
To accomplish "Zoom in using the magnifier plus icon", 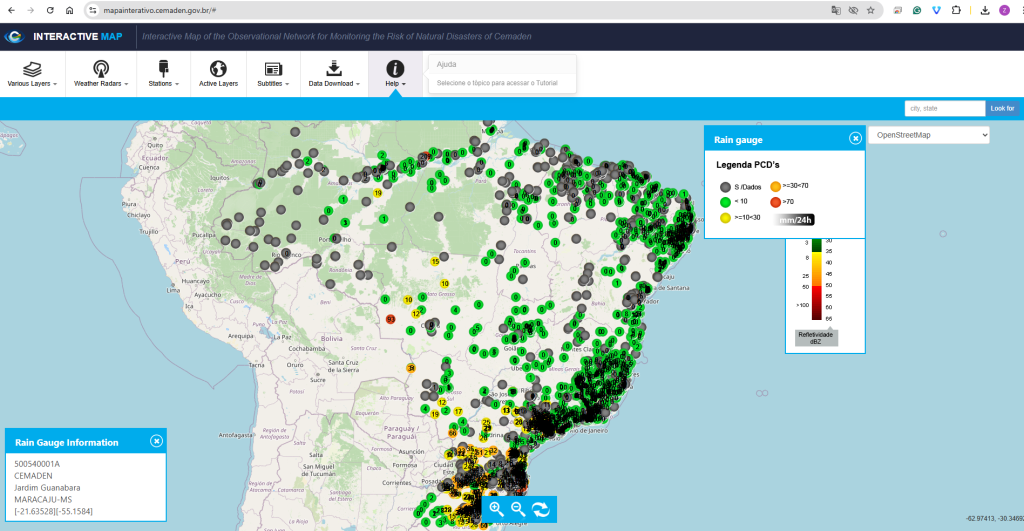I will pyautogui.click(x=496, y=509).
